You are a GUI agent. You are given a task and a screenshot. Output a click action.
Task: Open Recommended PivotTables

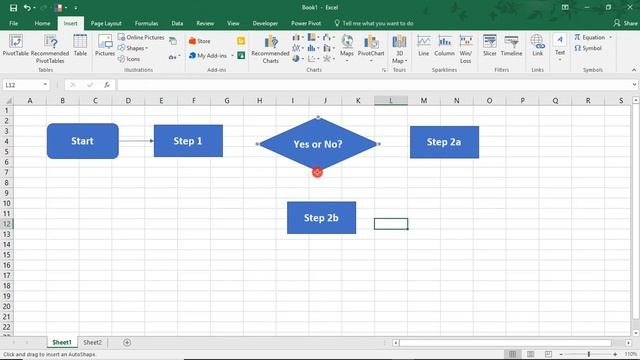pyautogui.click(x=50, y=49)
